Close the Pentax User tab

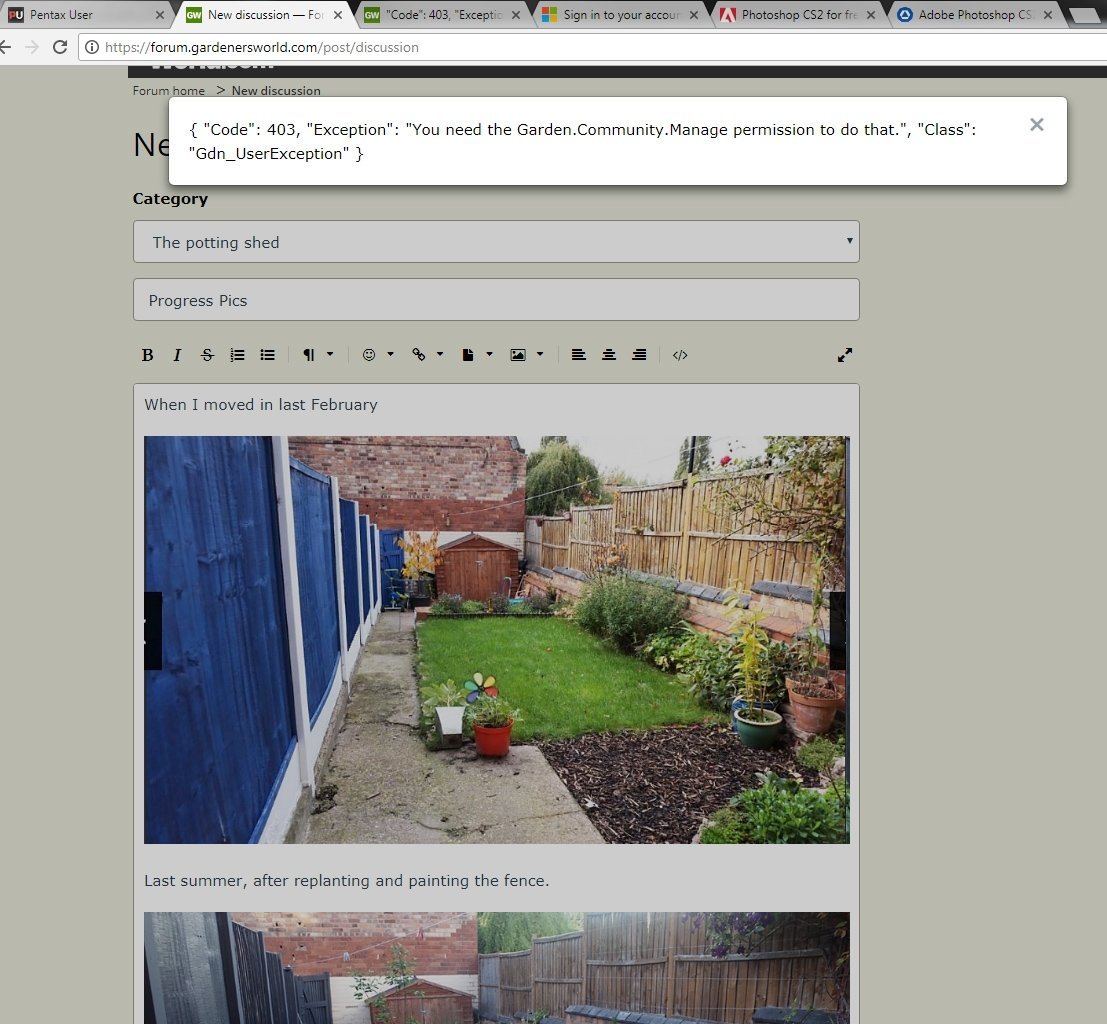click(160, 15)
